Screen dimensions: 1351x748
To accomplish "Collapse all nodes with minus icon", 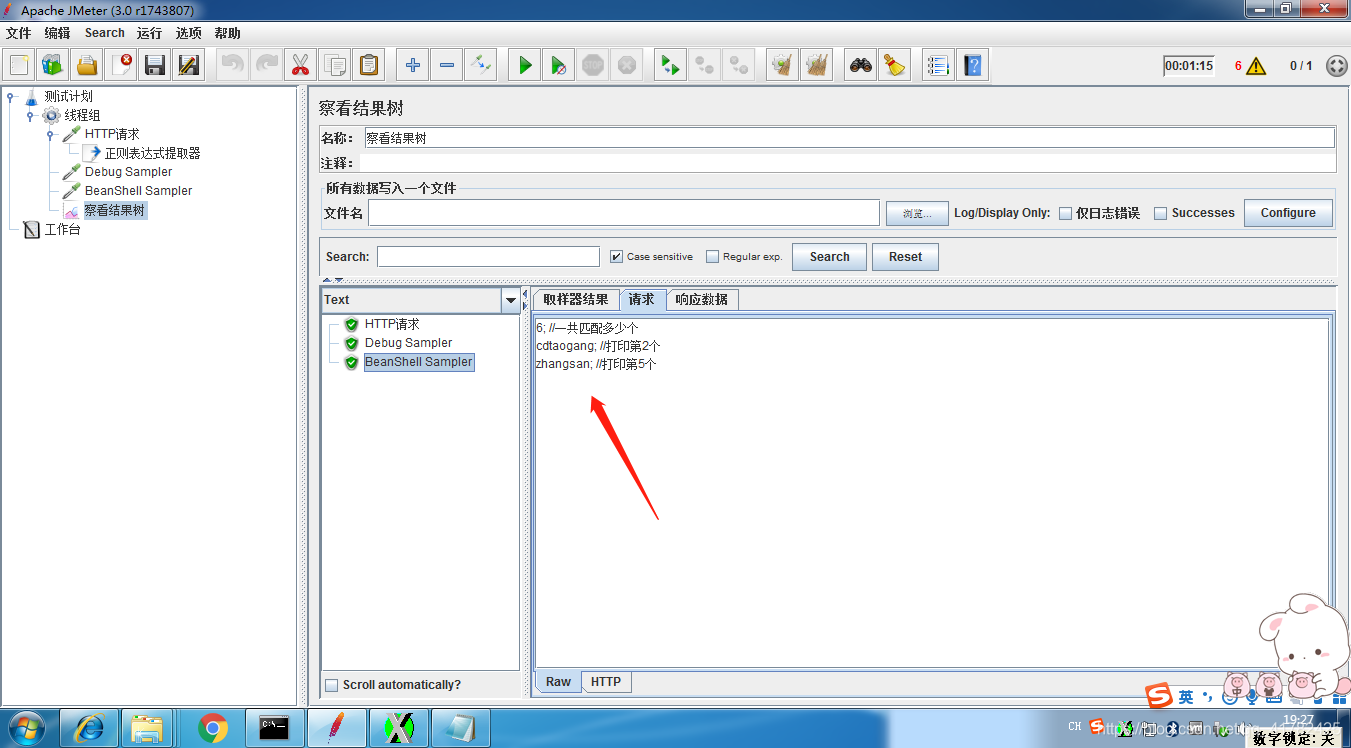I will [x=447, y=66].
